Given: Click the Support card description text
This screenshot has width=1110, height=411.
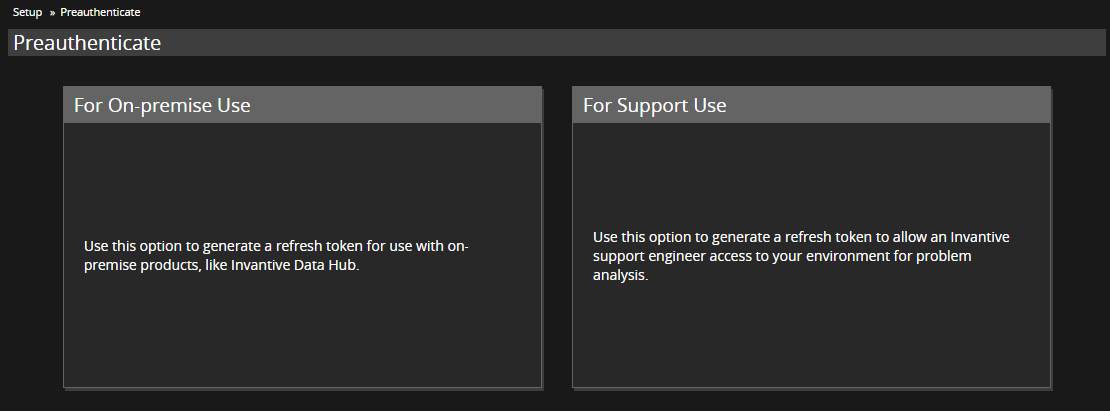Looking at the screenshot, I should coord(800,256).
